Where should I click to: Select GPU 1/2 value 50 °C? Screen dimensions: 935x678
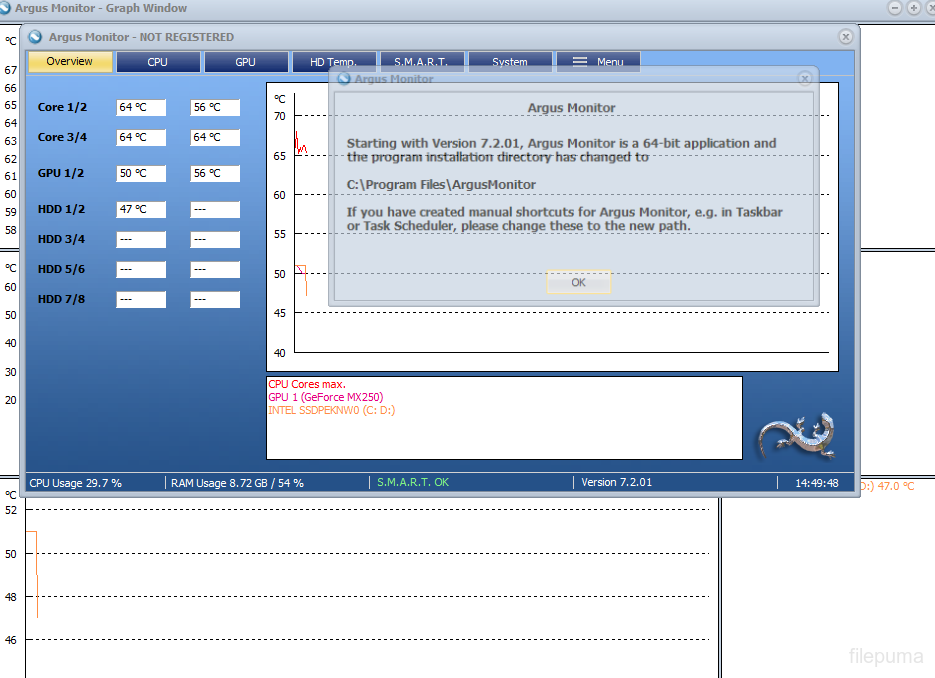pyautogui.click(x=141, y=174)
